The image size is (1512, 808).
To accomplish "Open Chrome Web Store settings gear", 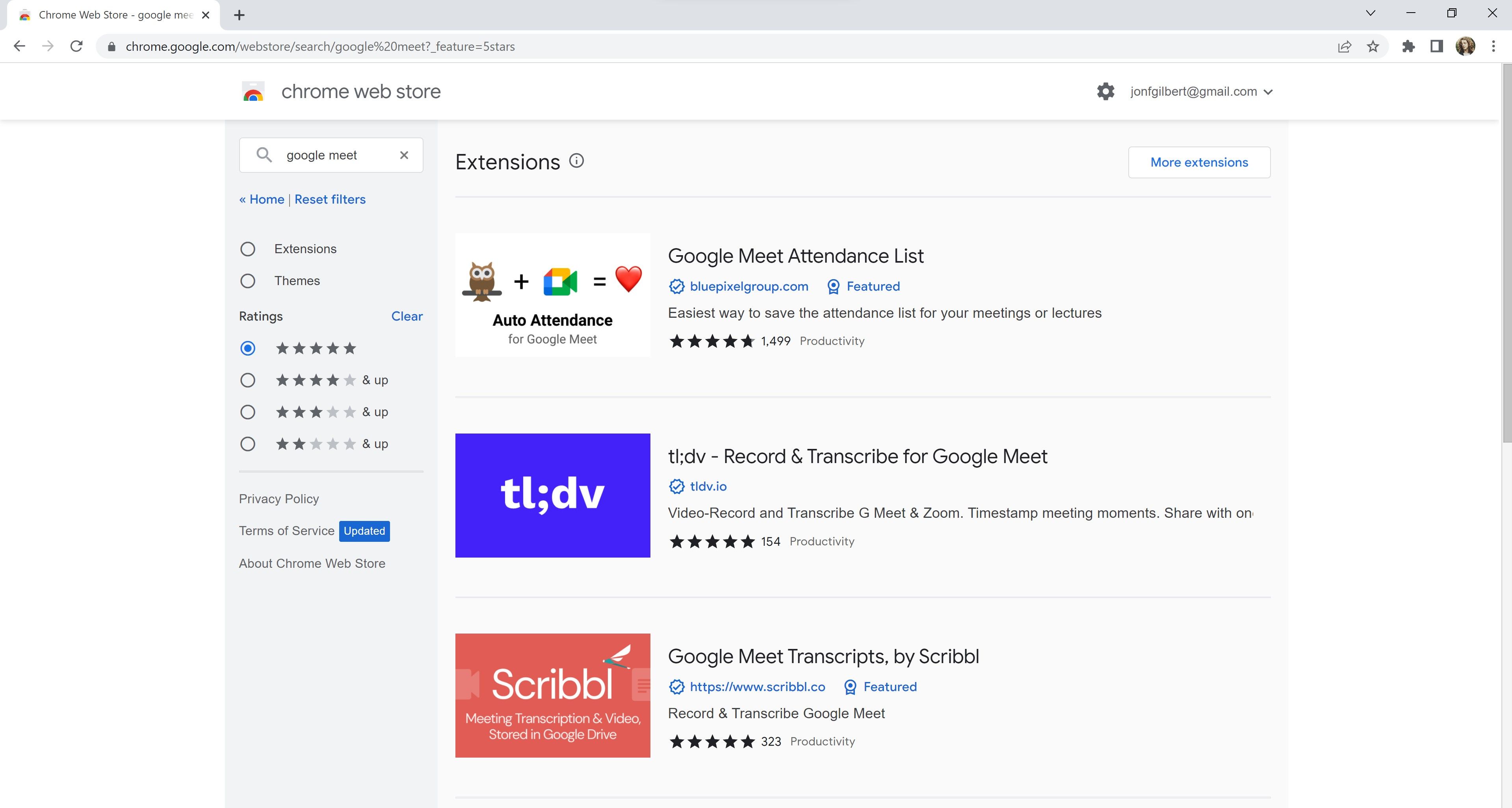I will [x=1106, y=91].
